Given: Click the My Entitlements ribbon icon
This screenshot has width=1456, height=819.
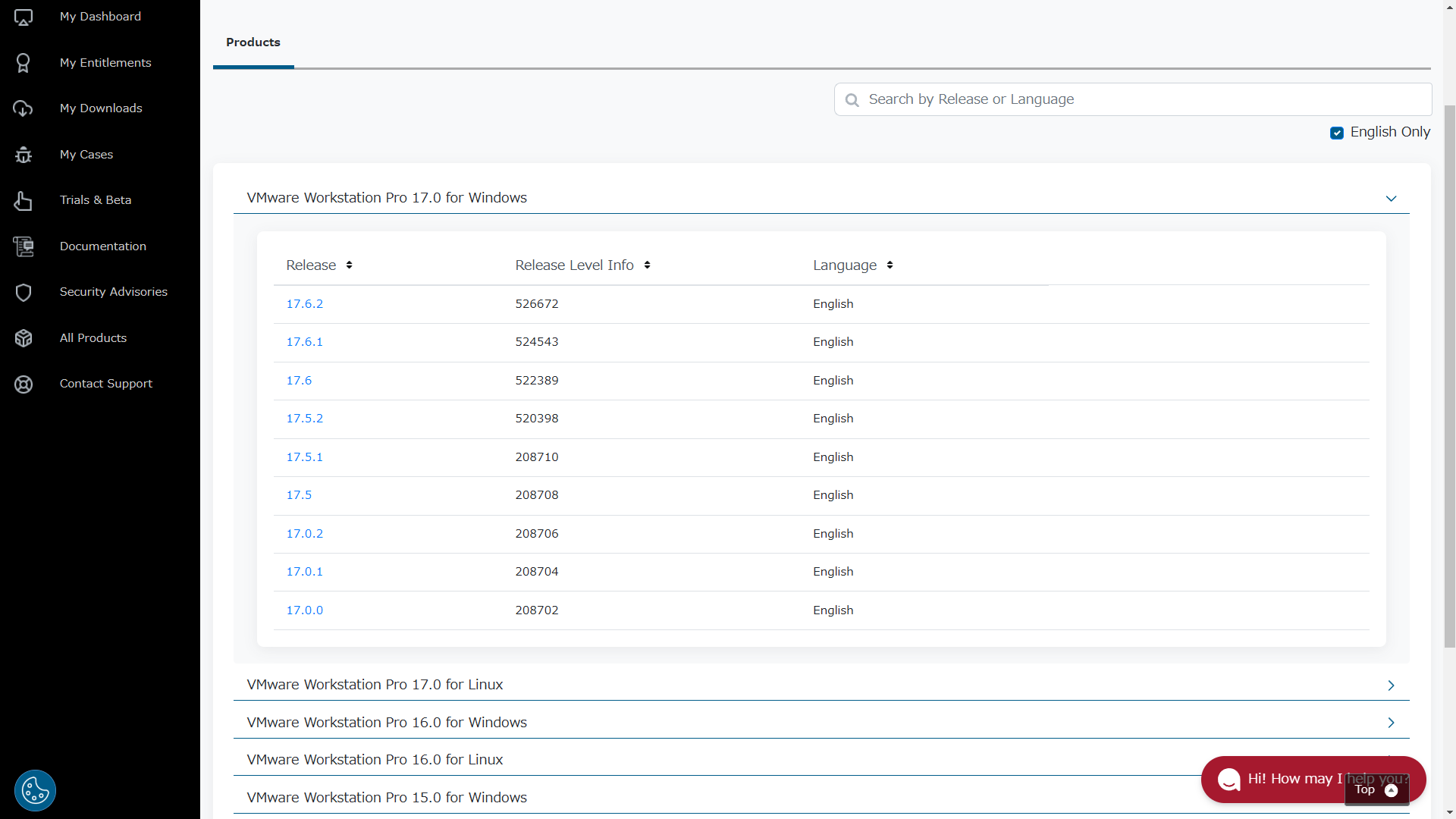Looking at the screenshot, I should click(24, 63).
